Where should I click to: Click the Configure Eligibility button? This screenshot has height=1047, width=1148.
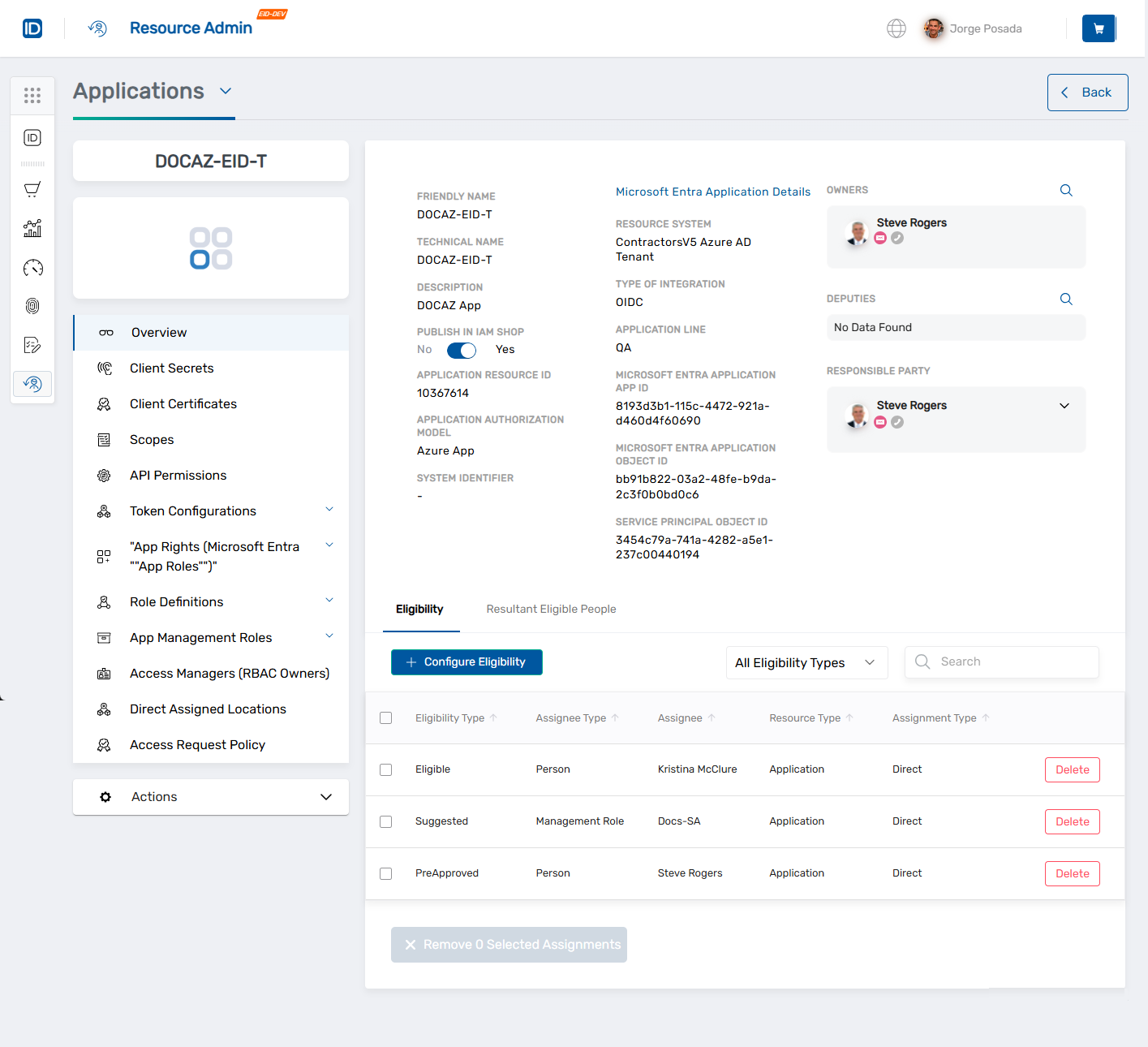coord(467,661)
